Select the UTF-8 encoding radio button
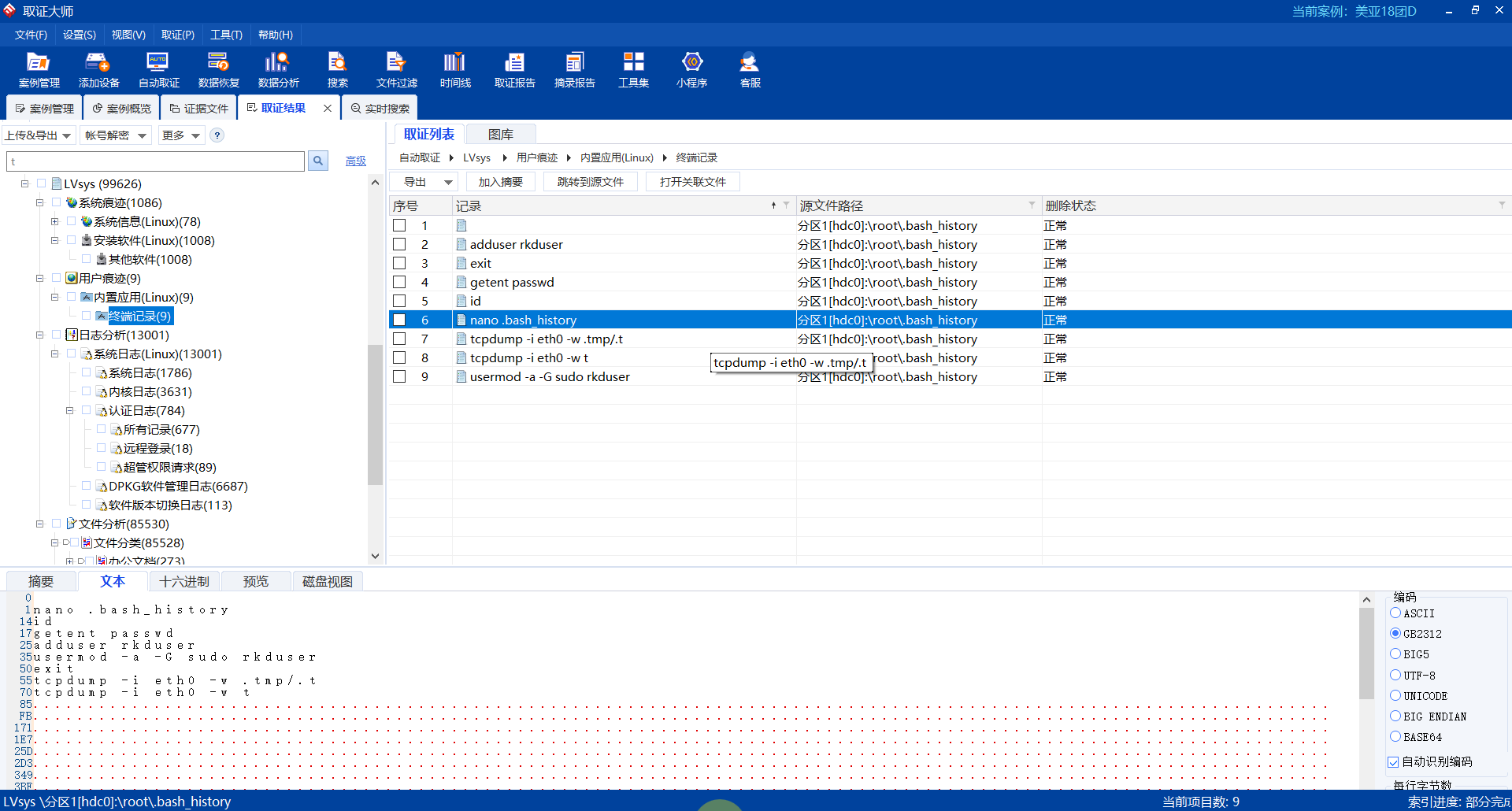This screenshot has height=811, width=1512. (1395, 675)
